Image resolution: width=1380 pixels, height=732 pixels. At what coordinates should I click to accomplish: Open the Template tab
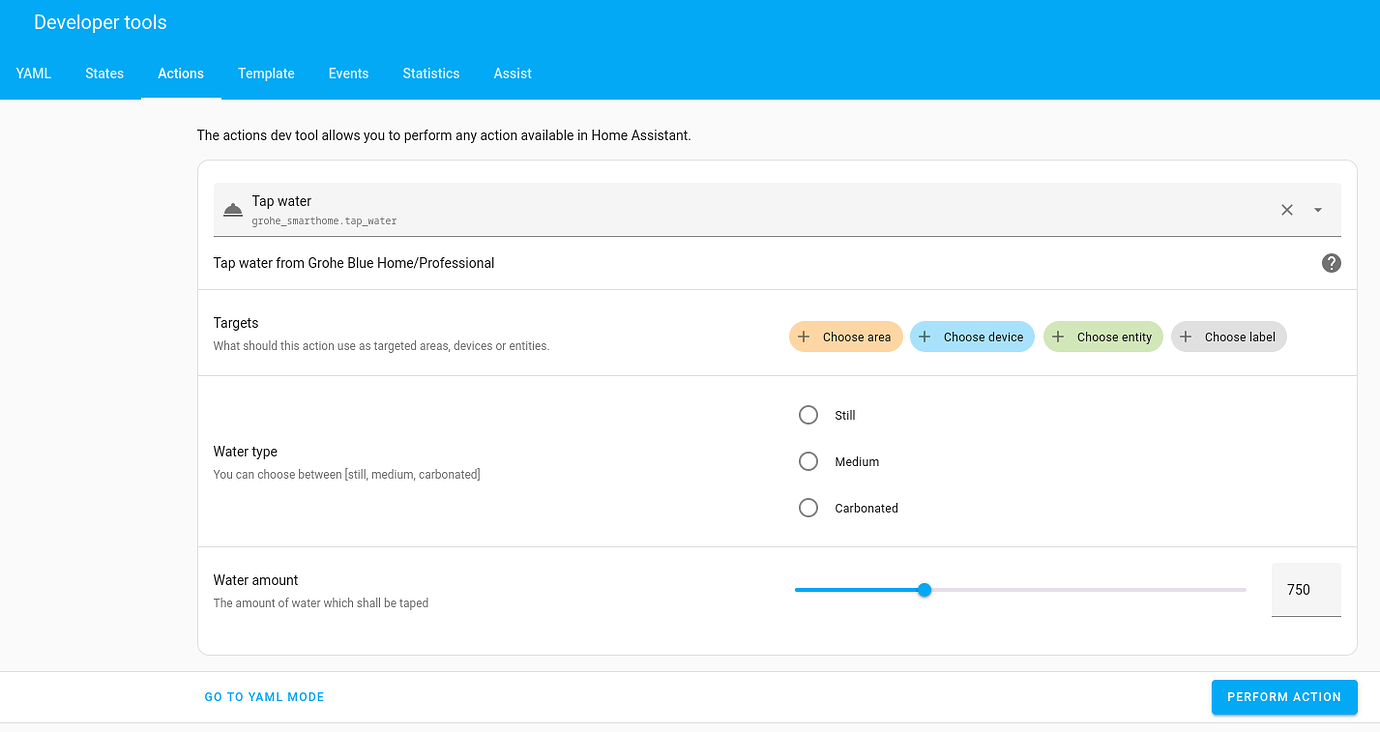coord(266,73)
